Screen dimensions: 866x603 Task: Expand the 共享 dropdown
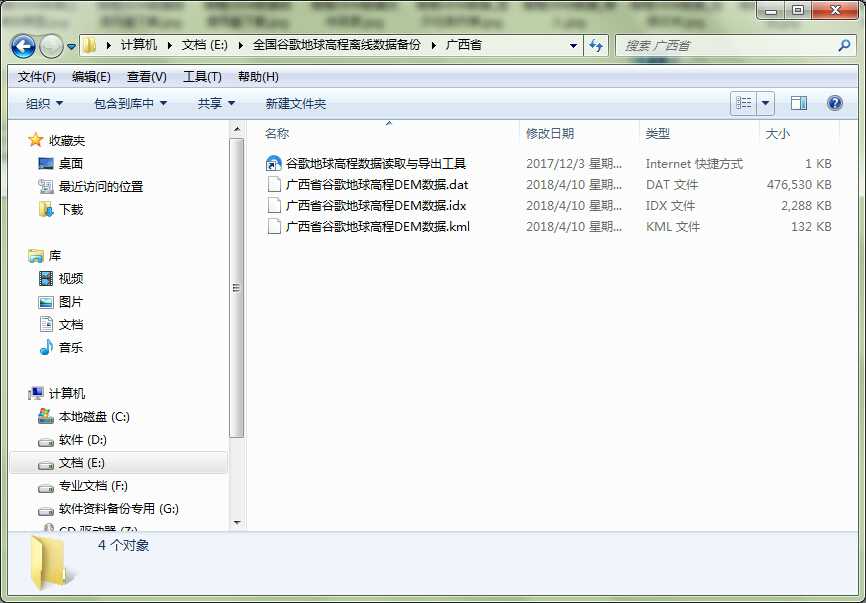coord(216,103)
